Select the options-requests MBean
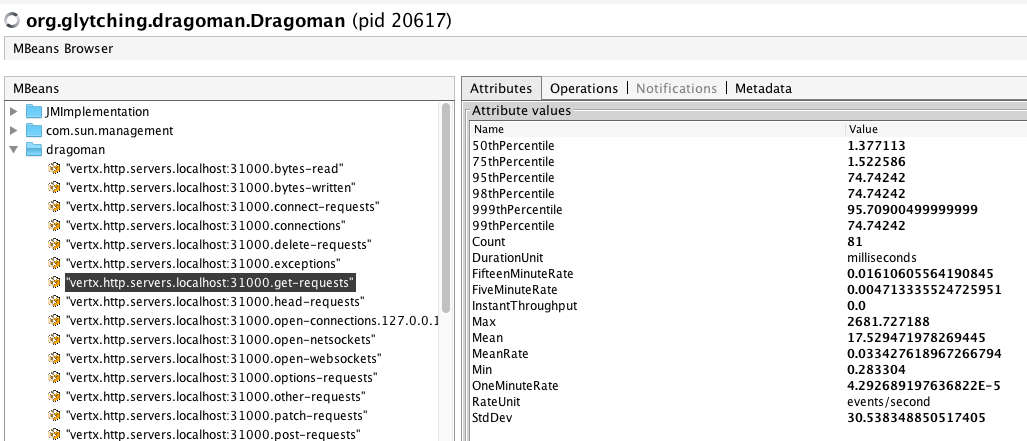Image resolution: width=1027 pixels, height=441 pixels. pos(222,378)
